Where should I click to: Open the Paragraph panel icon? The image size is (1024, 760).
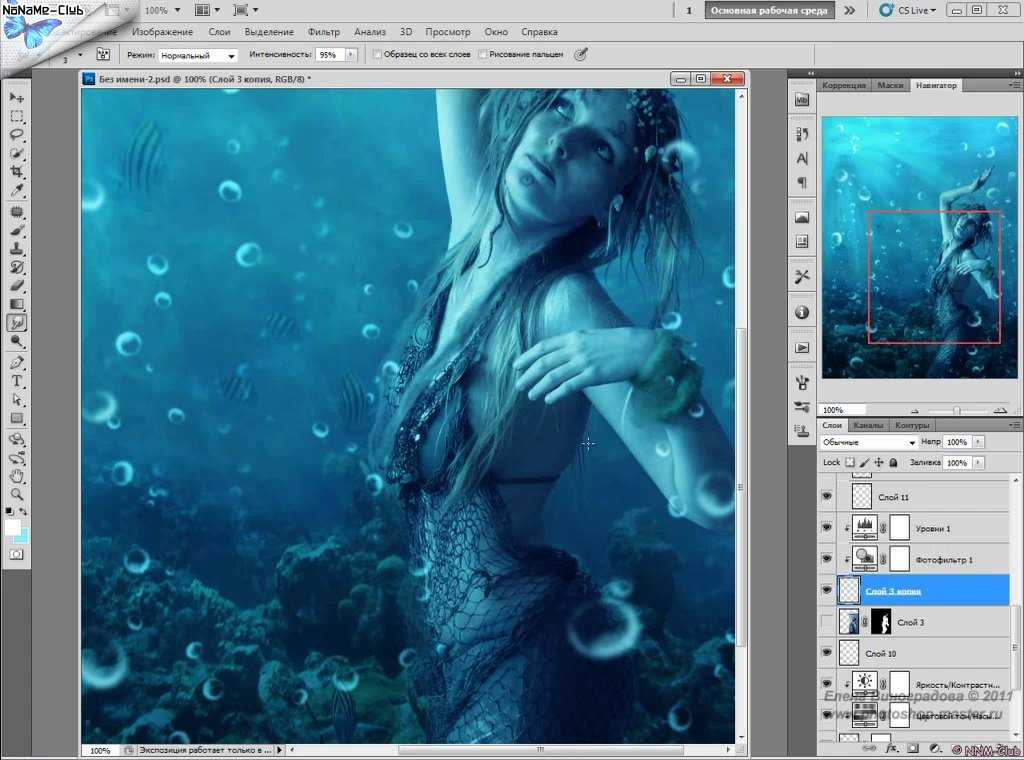click(x=802, y=182)
